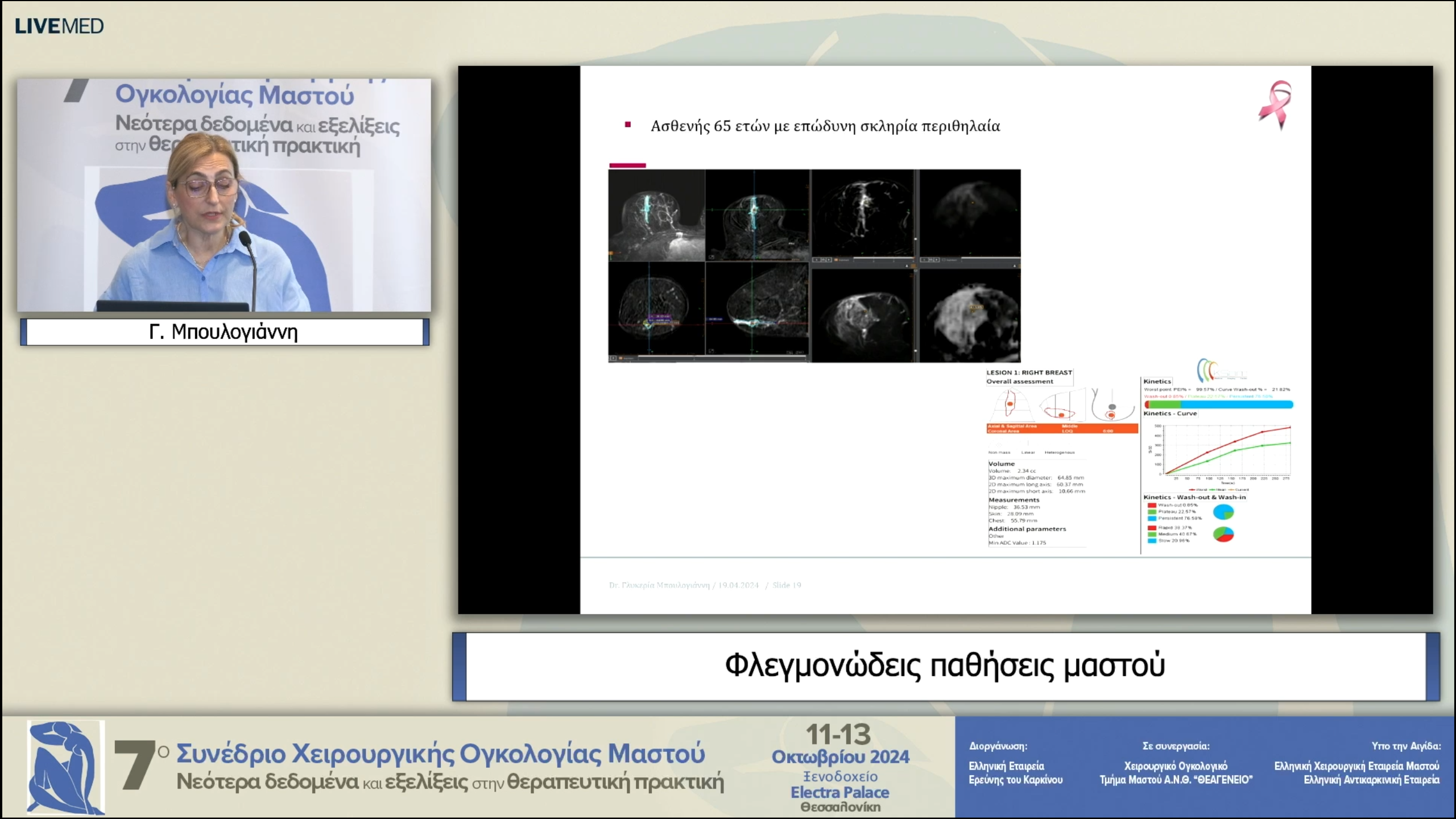Click the wash-in red-green pie chart
The image size is (1456, 819).
tap(1223, 534)
